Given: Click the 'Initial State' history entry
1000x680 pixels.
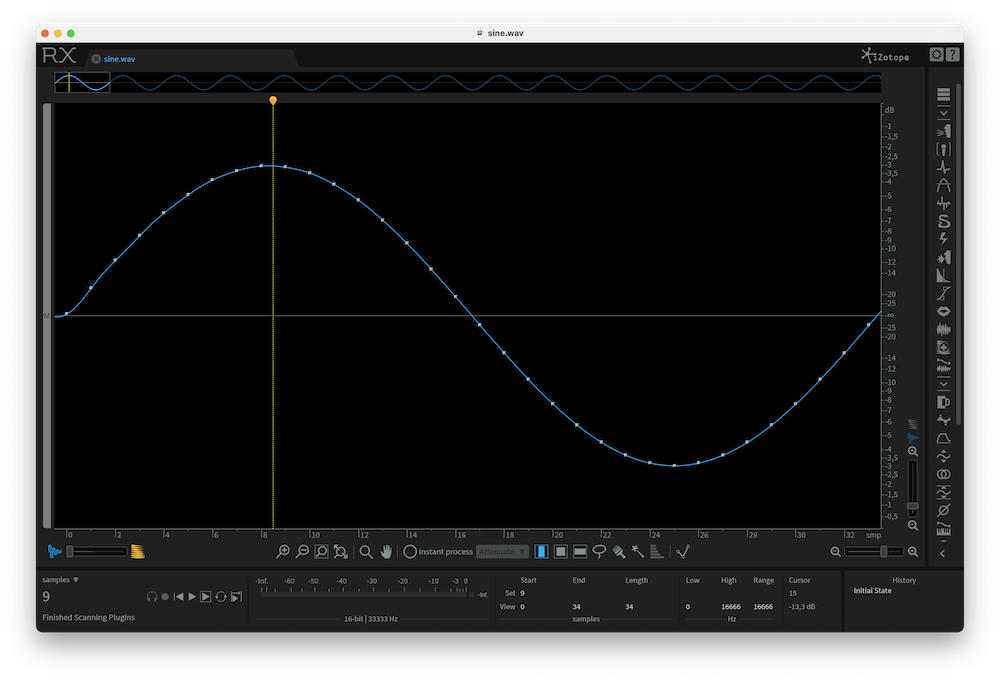Looking at the screenshot, I should click(x=872, y=591).
